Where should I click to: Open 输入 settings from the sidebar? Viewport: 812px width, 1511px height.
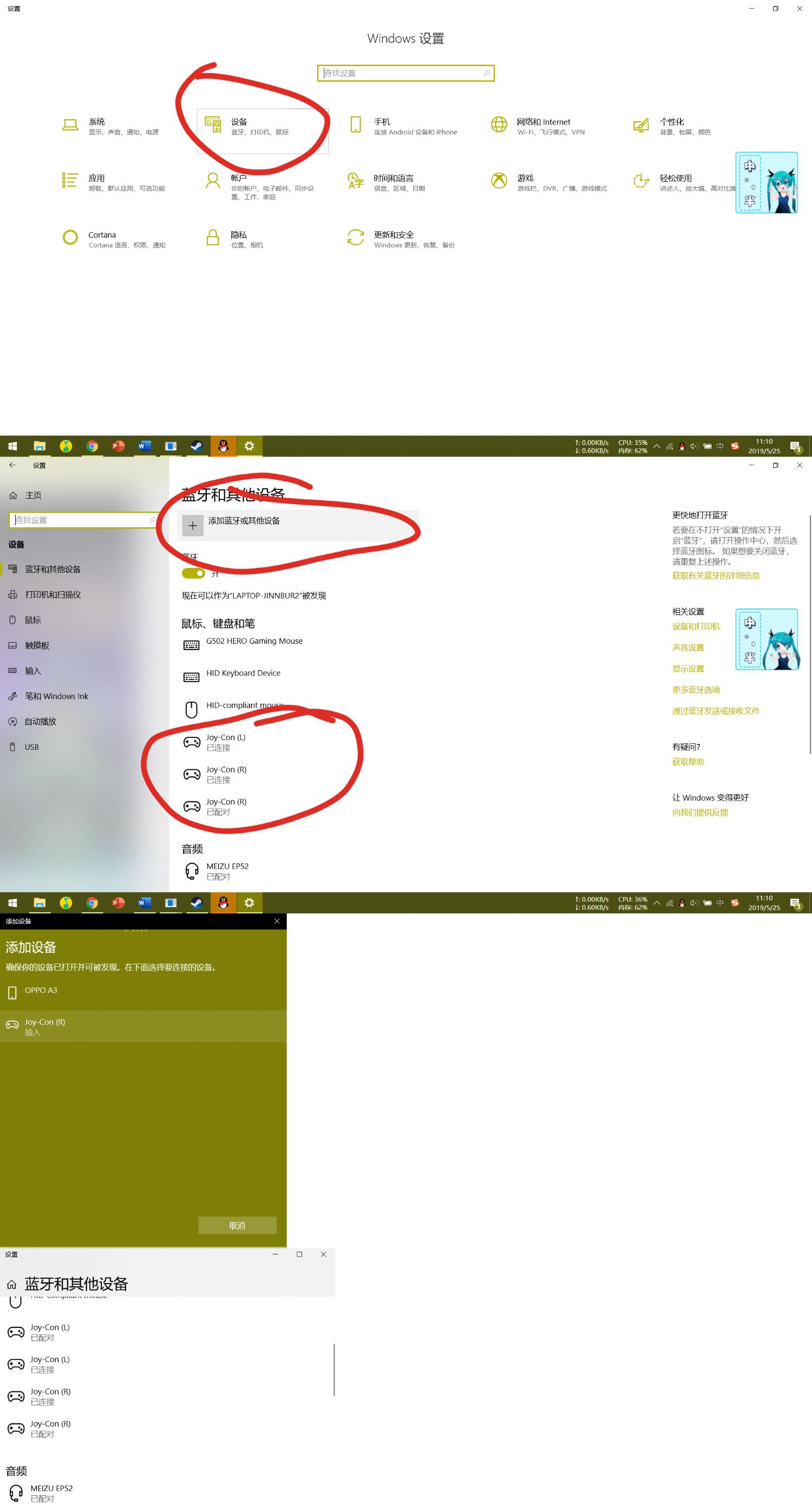pyautogui.click(x=84, y=671)
